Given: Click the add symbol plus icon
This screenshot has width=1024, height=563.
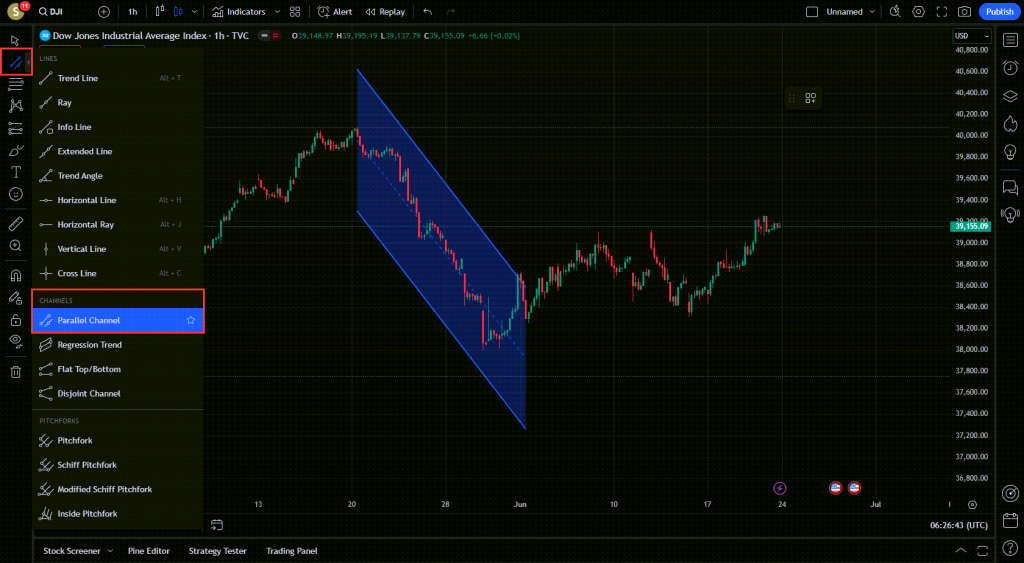Looking at the screenshot, I should [104, 12].
